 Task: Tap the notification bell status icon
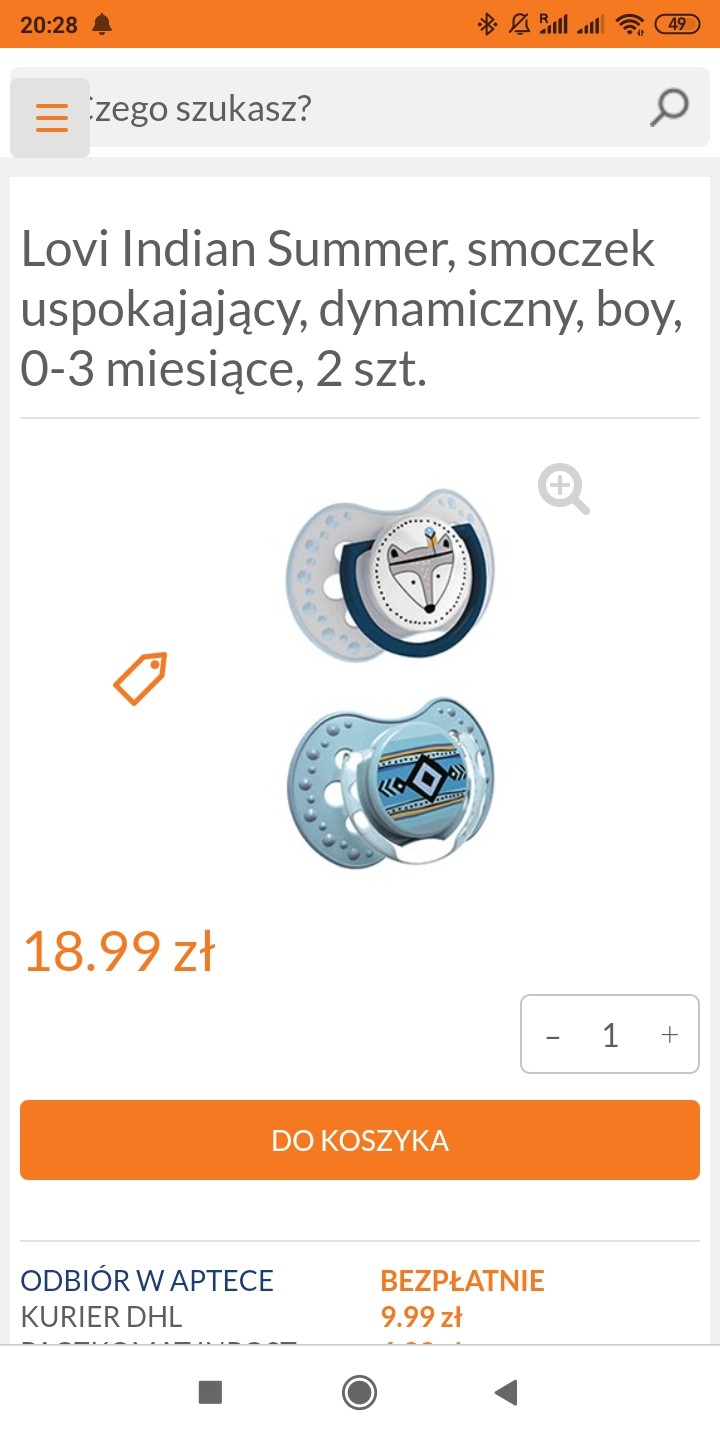[x=101, y=24]
